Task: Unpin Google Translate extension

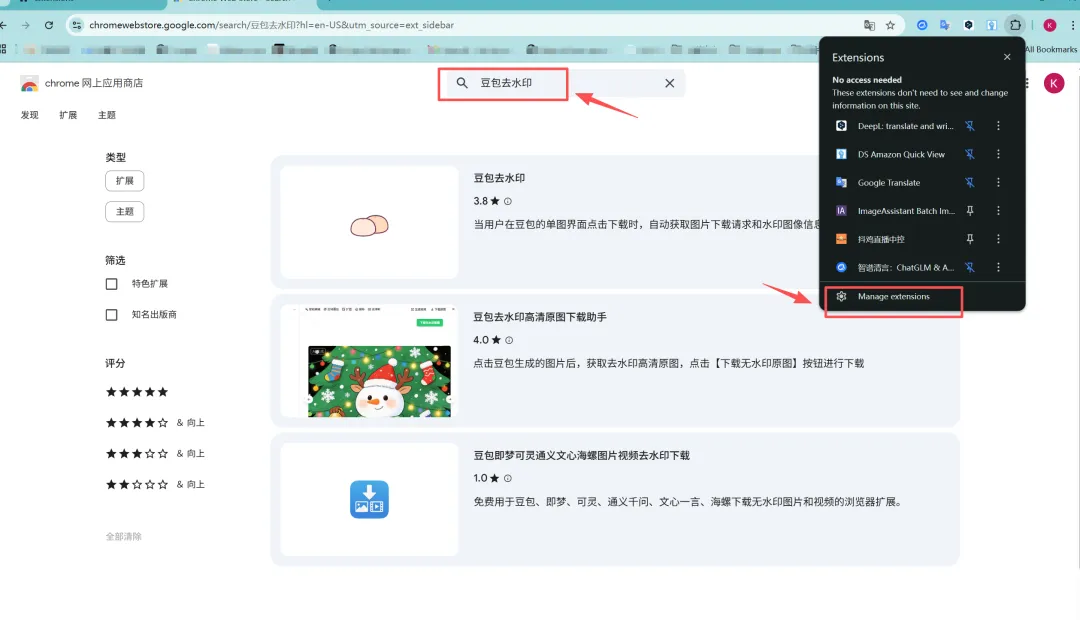Action: pyautogui.click(x=970, y=183)
